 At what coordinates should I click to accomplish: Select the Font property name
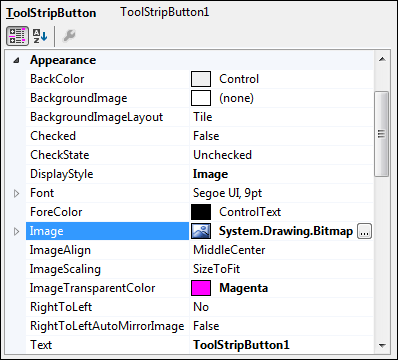click(x=42, y=193)
